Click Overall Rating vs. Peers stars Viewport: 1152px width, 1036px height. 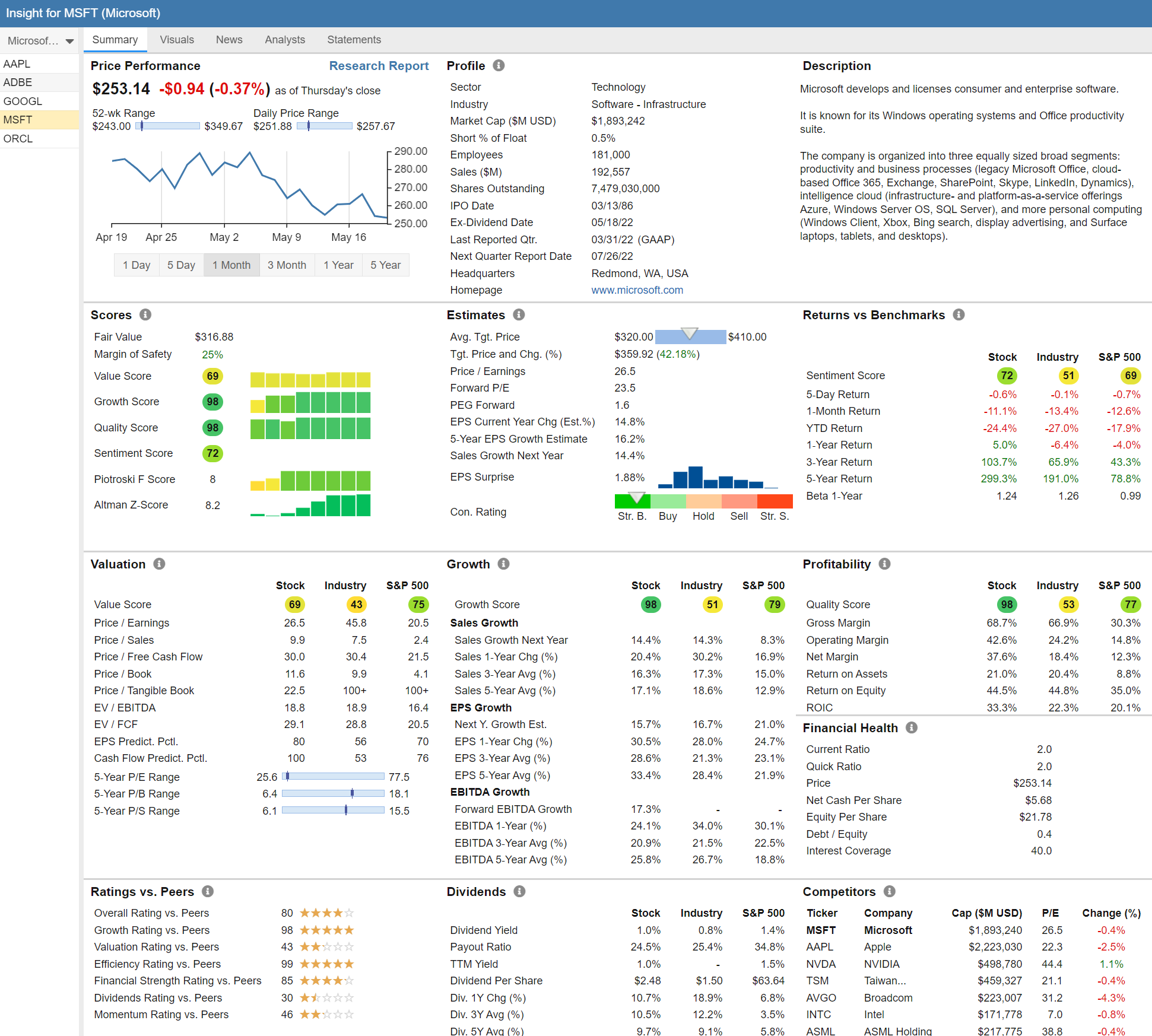coord(326,913)
